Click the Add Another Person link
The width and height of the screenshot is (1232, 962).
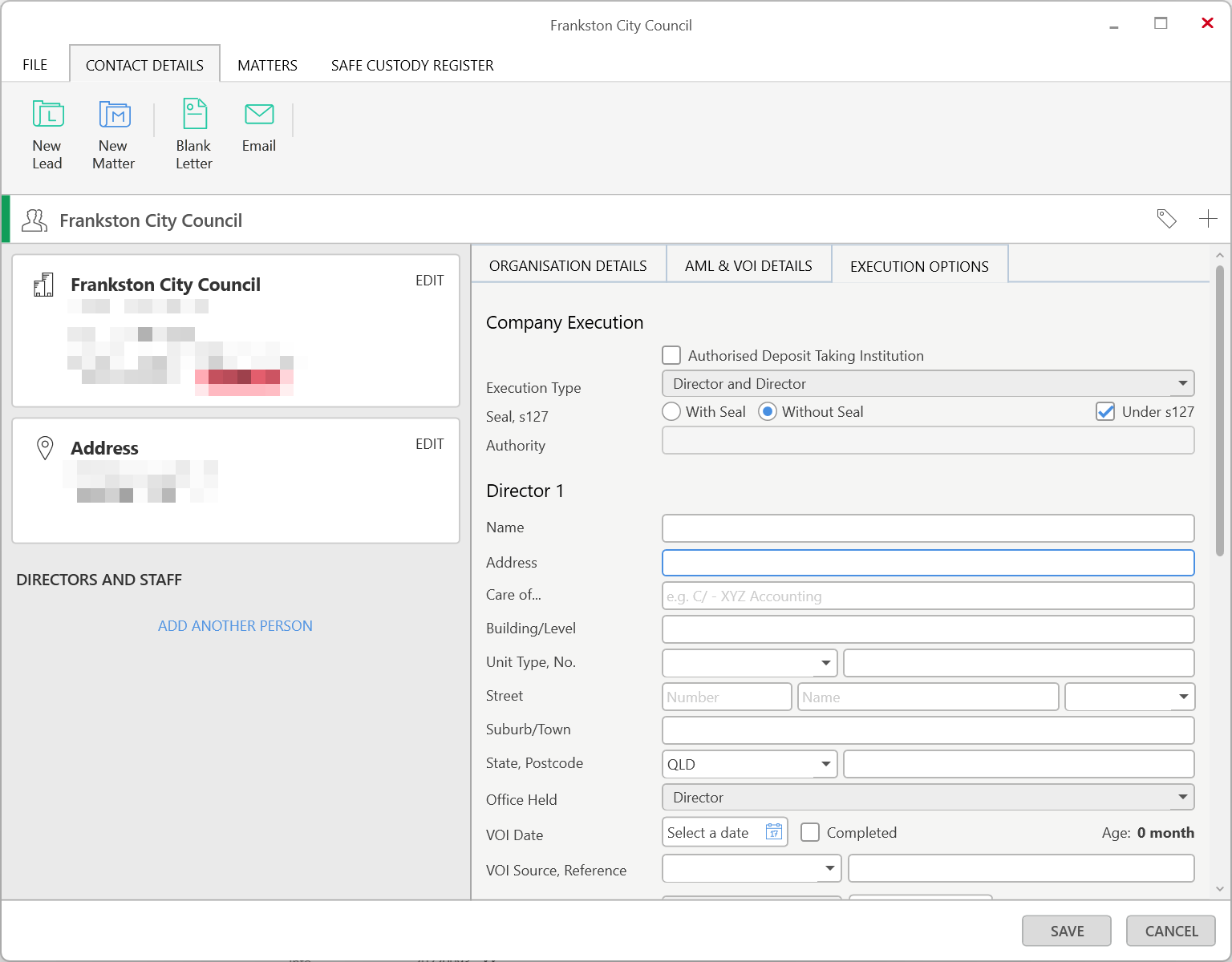click(x=235, y=626)
